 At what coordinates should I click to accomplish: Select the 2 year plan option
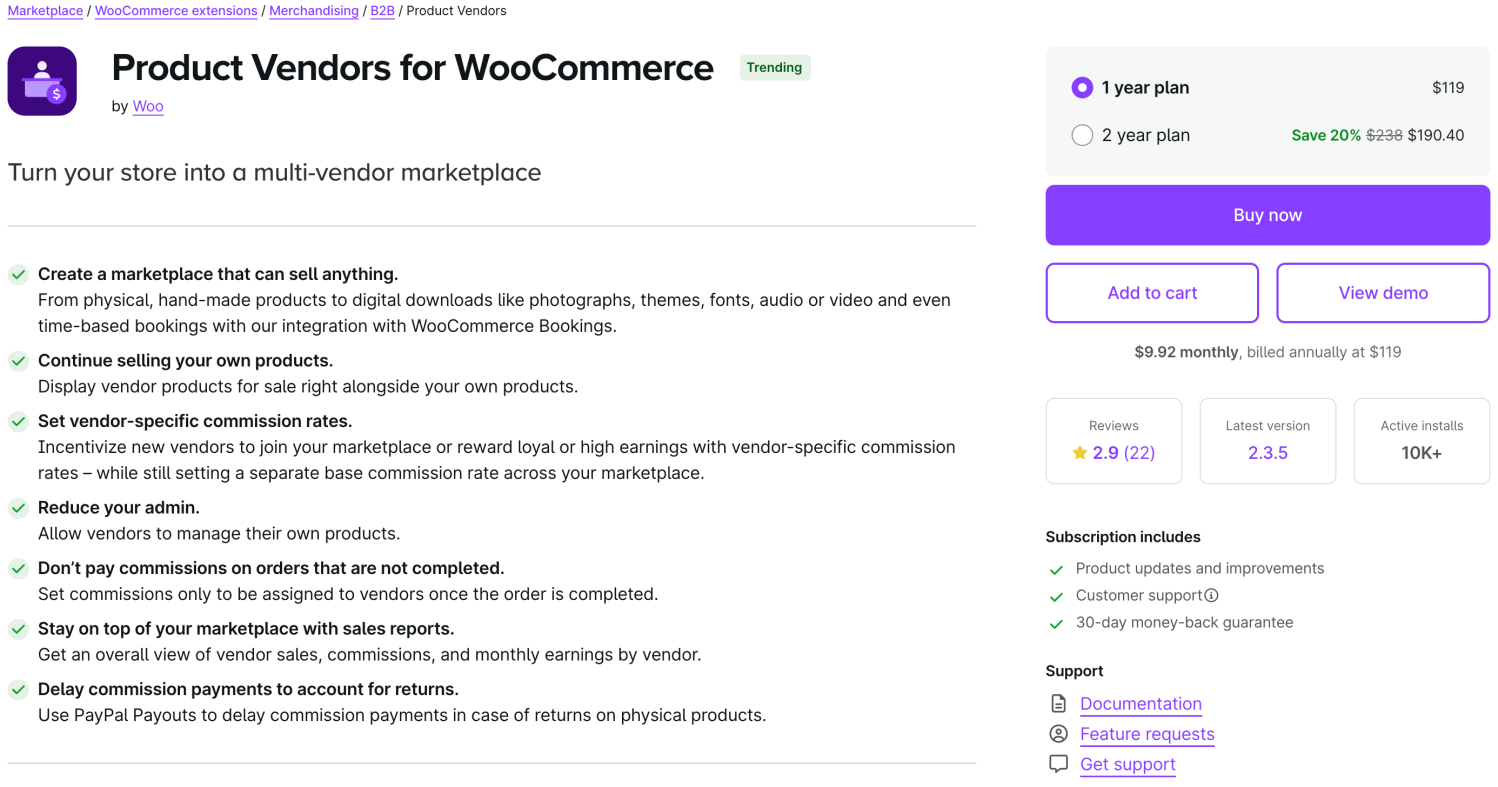(x=1082, y=135)
